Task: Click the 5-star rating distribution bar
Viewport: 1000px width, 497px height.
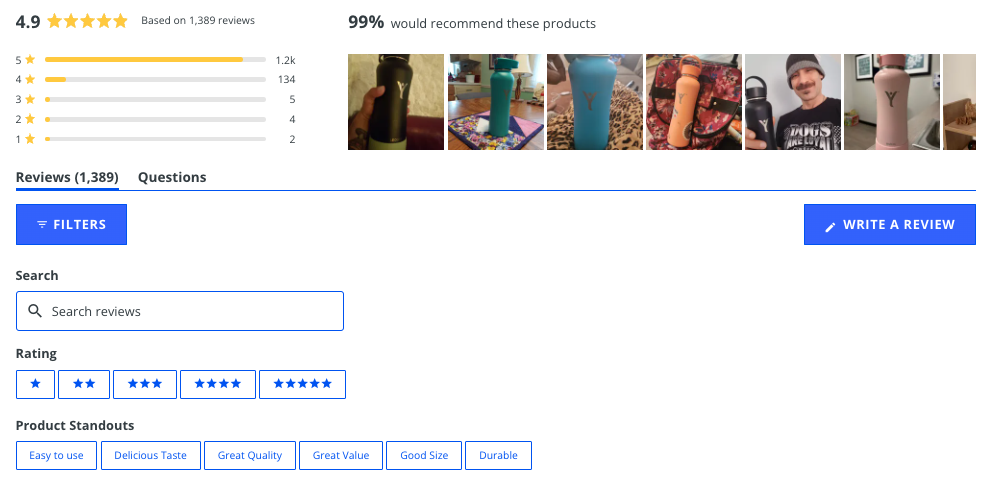Action: 155,60
